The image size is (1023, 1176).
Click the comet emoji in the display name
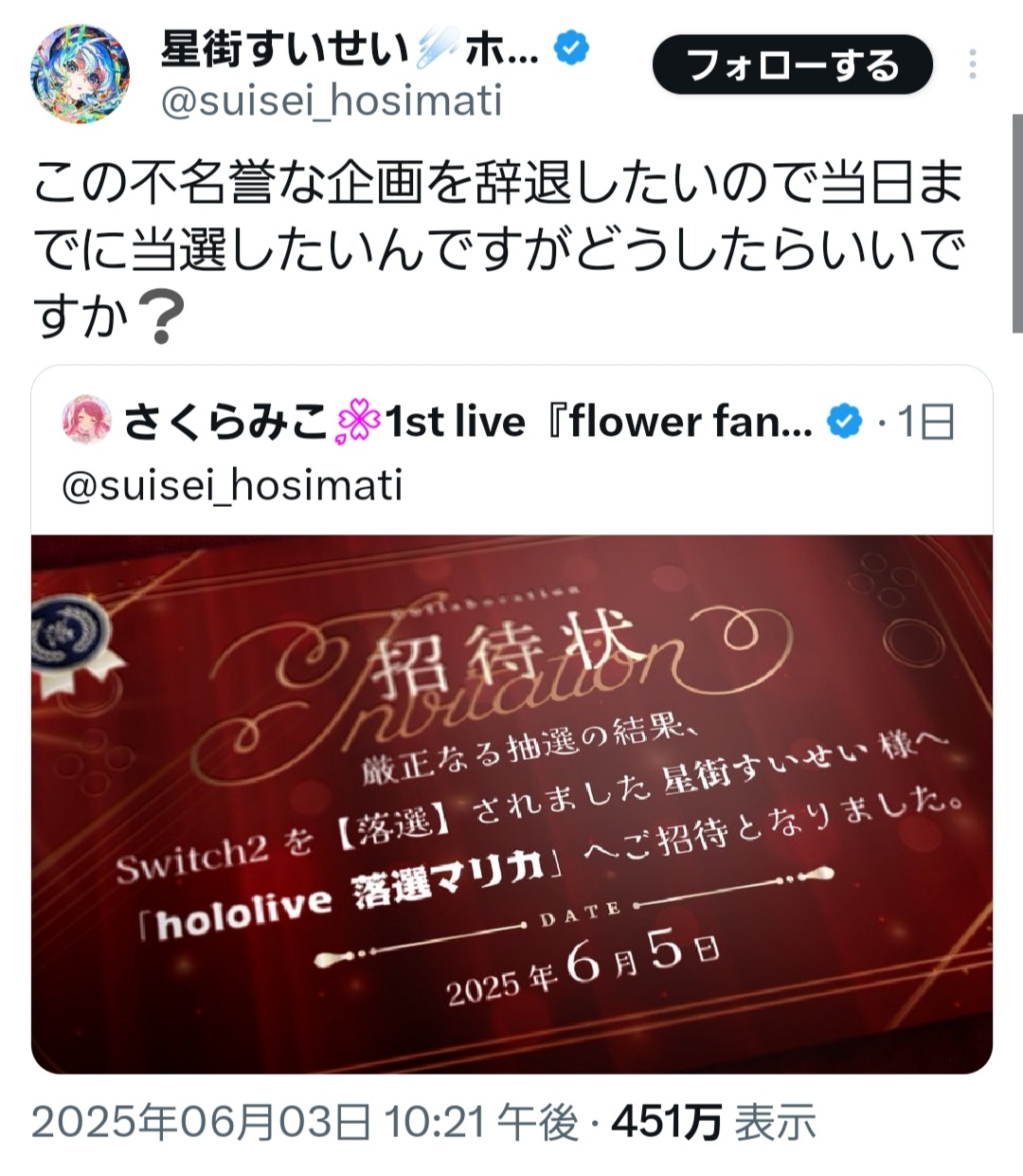click(440, 47)
